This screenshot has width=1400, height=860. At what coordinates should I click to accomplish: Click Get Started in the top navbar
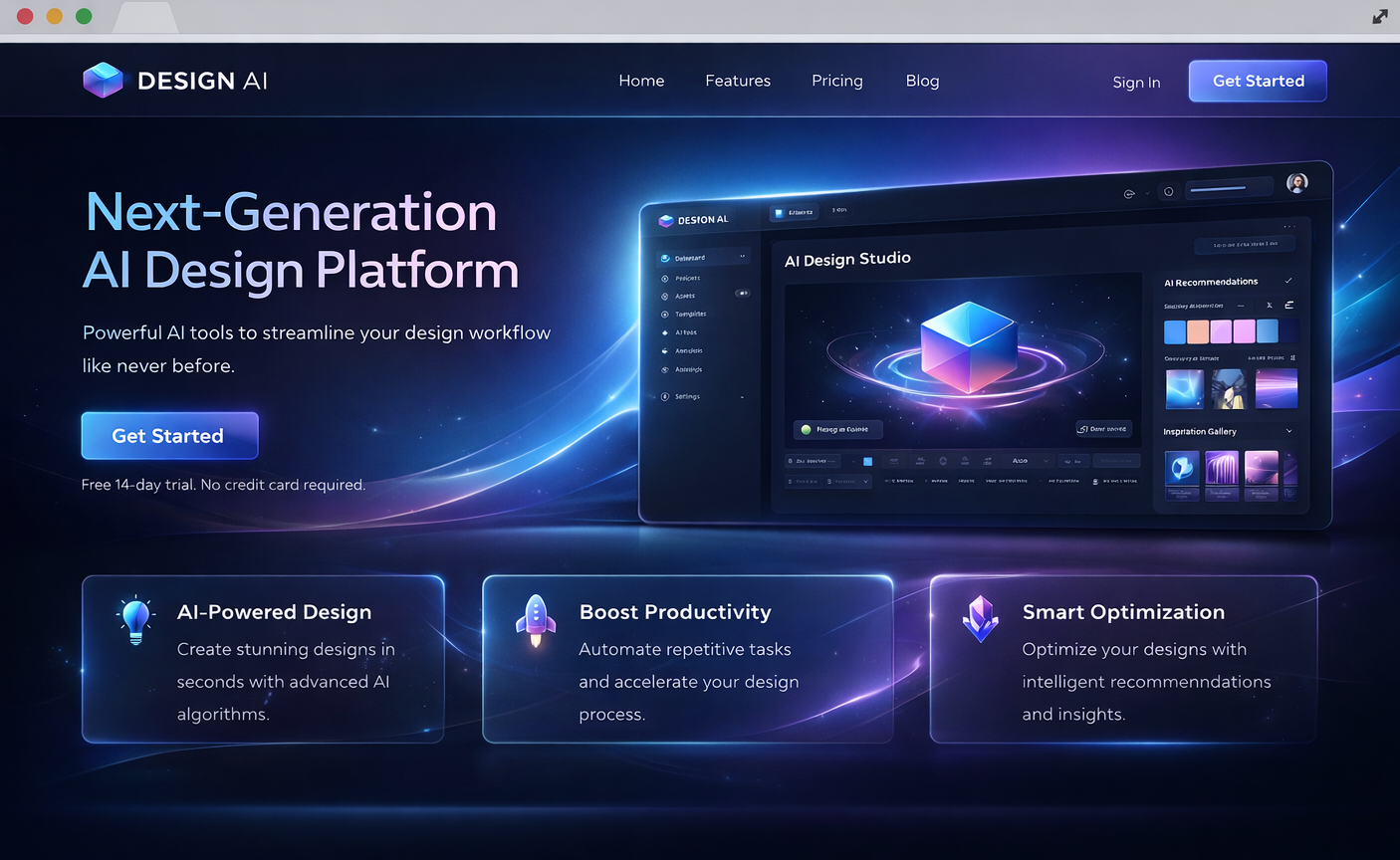1258,81
